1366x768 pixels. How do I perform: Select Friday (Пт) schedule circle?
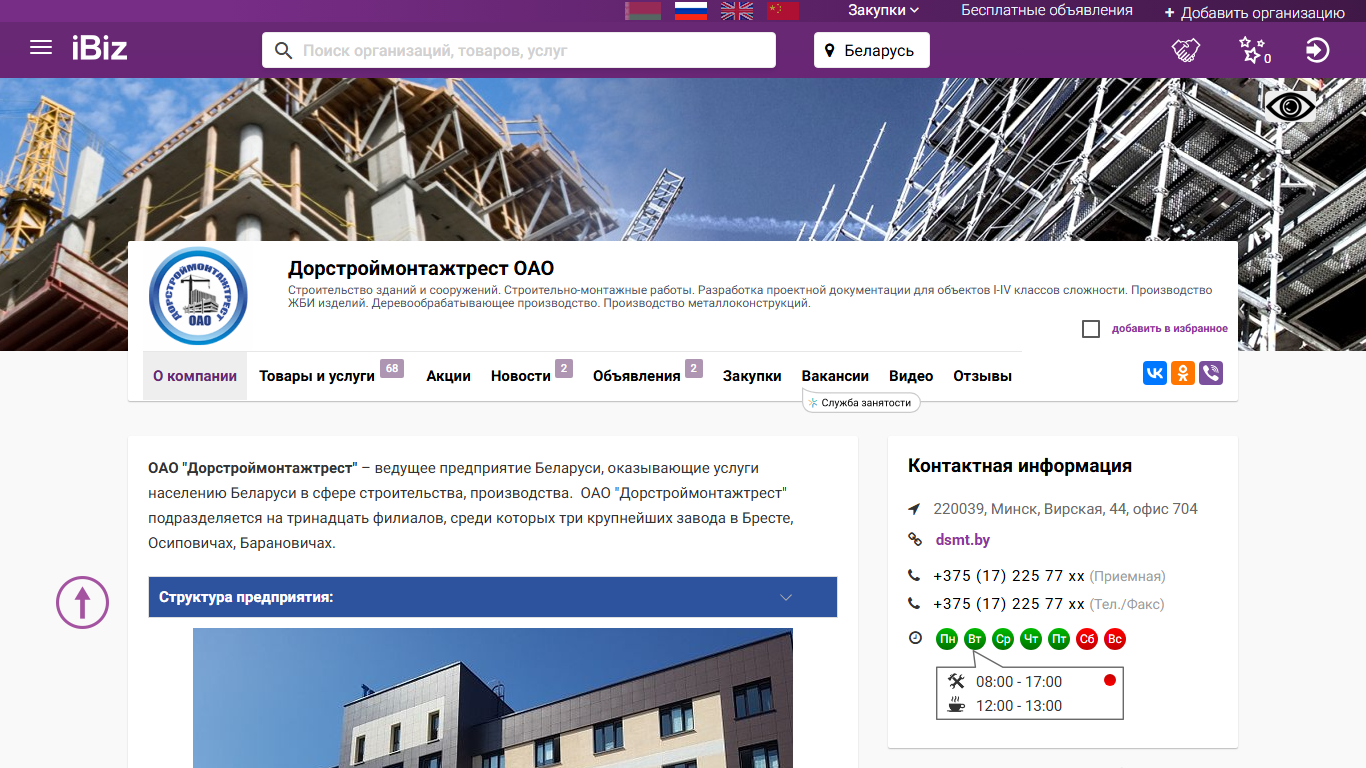pos(1059,639)
